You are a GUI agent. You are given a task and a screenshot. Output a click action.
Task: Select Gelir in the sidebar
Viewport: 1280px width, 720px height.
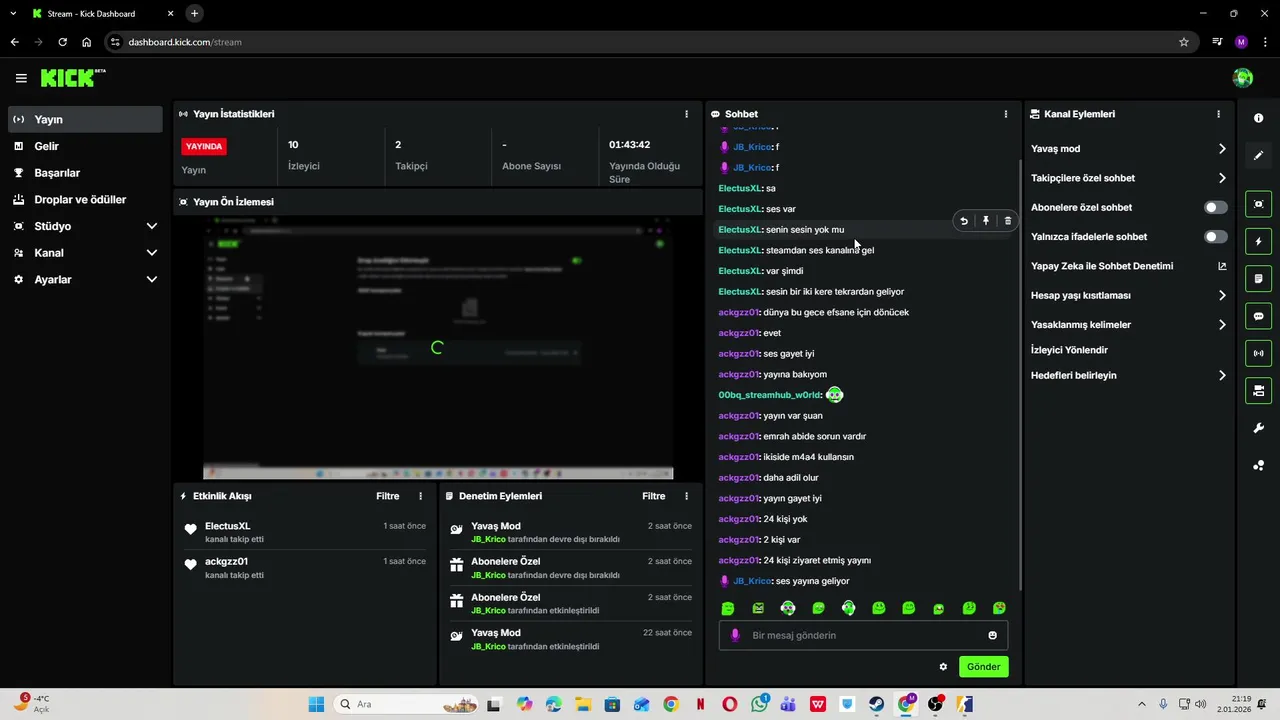coord(85,146)
